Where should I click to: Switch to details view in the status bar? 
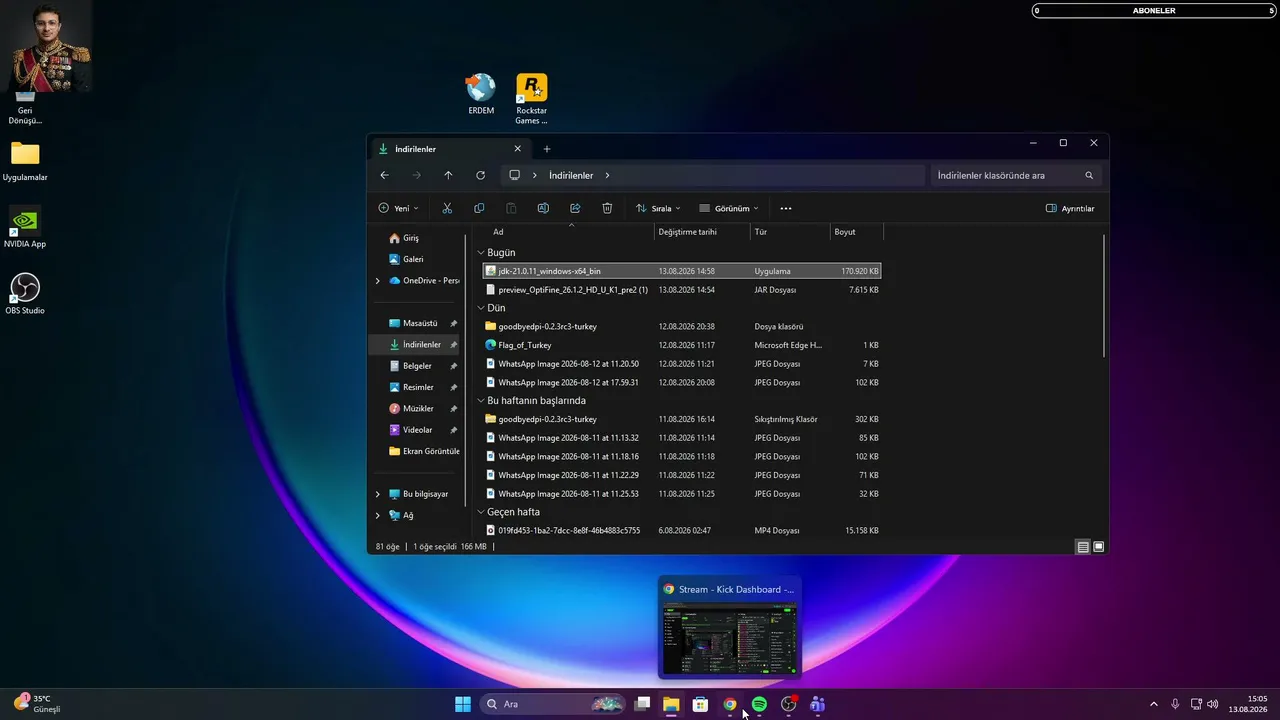tap(1083, 547)
